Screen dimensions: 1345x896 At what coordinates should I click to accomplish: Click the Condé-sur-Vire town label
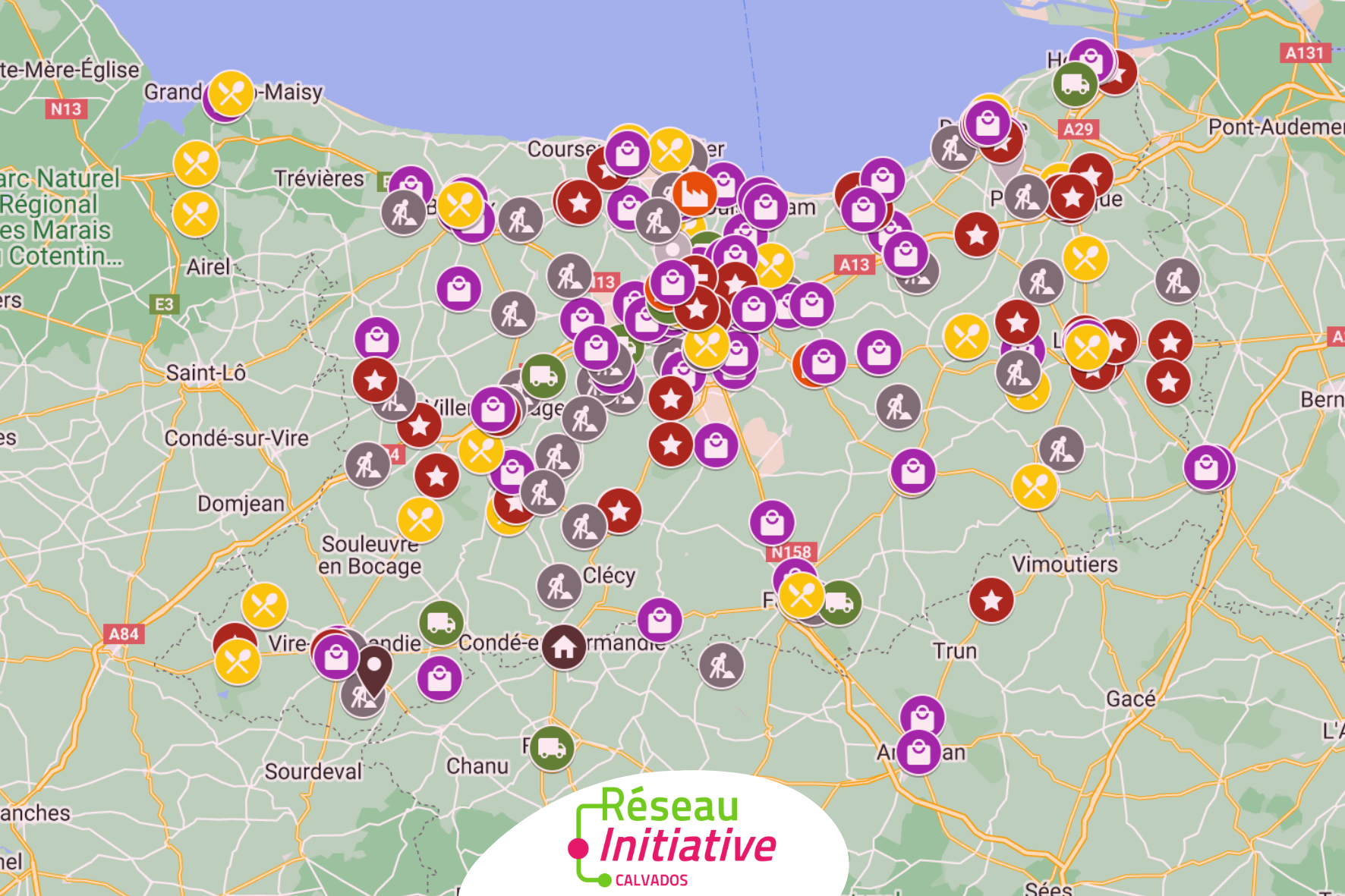coord(237,439)
